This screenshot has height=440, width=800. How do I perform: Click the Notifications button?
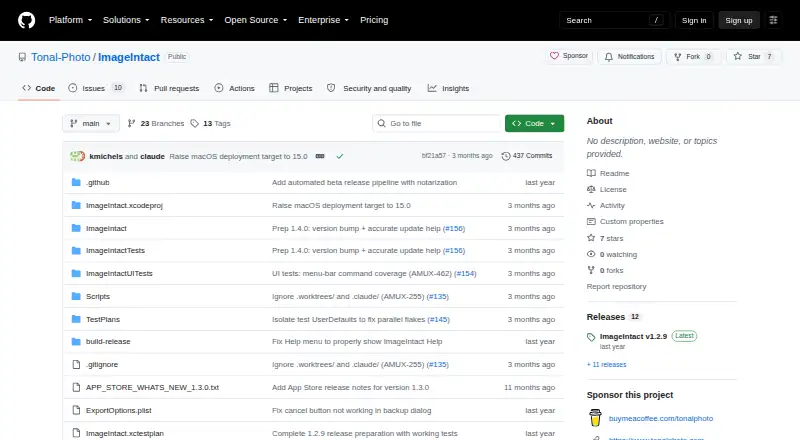pos(630,57)
